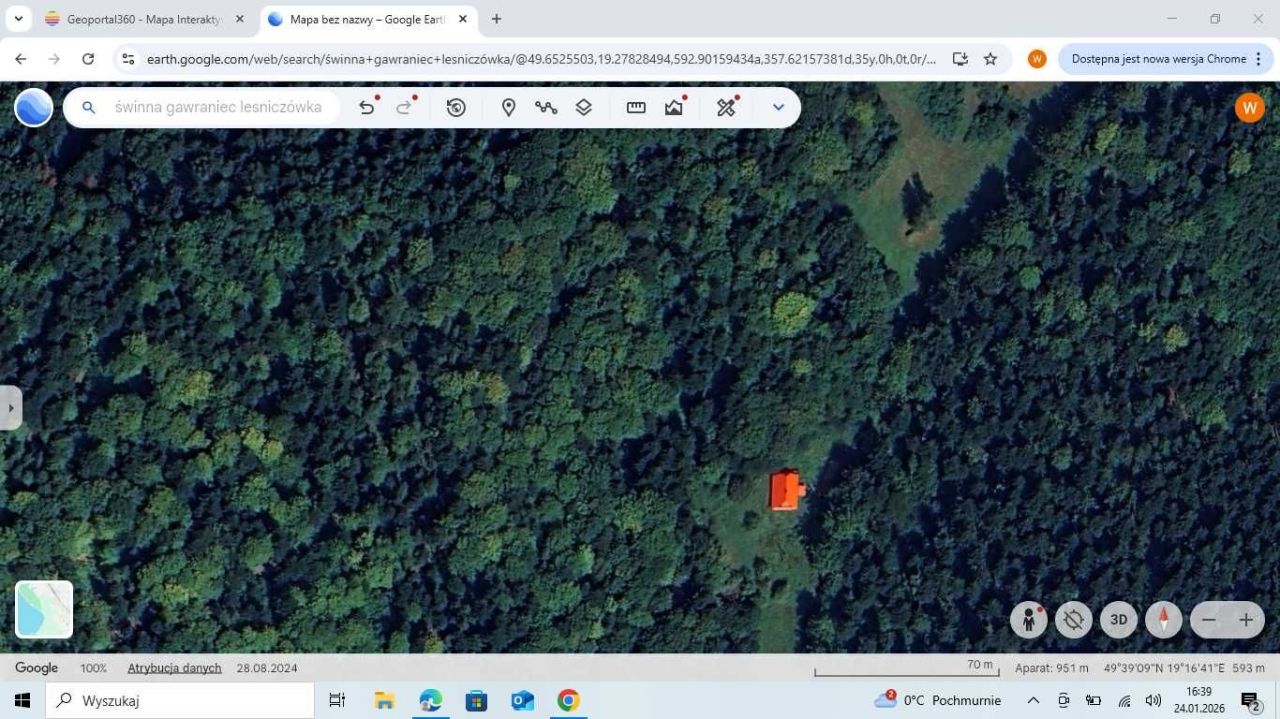Toggle the minimap thumbnail globe view
The height and width of the screenshot is (719, 1280).
click(x=44, y=609)
